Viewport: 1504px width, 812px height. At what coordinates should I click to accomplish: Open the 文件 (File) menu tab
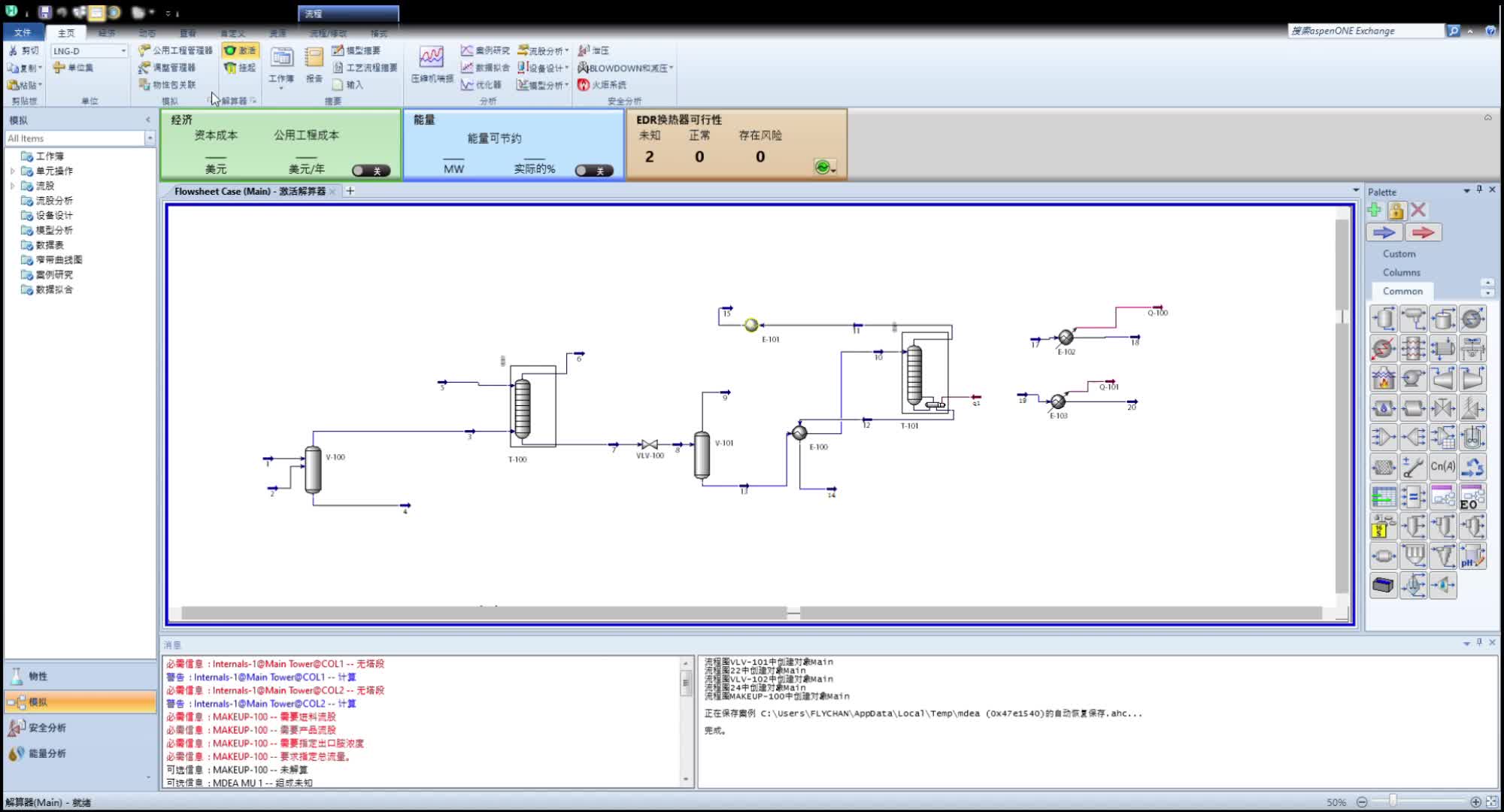[23, 32]
